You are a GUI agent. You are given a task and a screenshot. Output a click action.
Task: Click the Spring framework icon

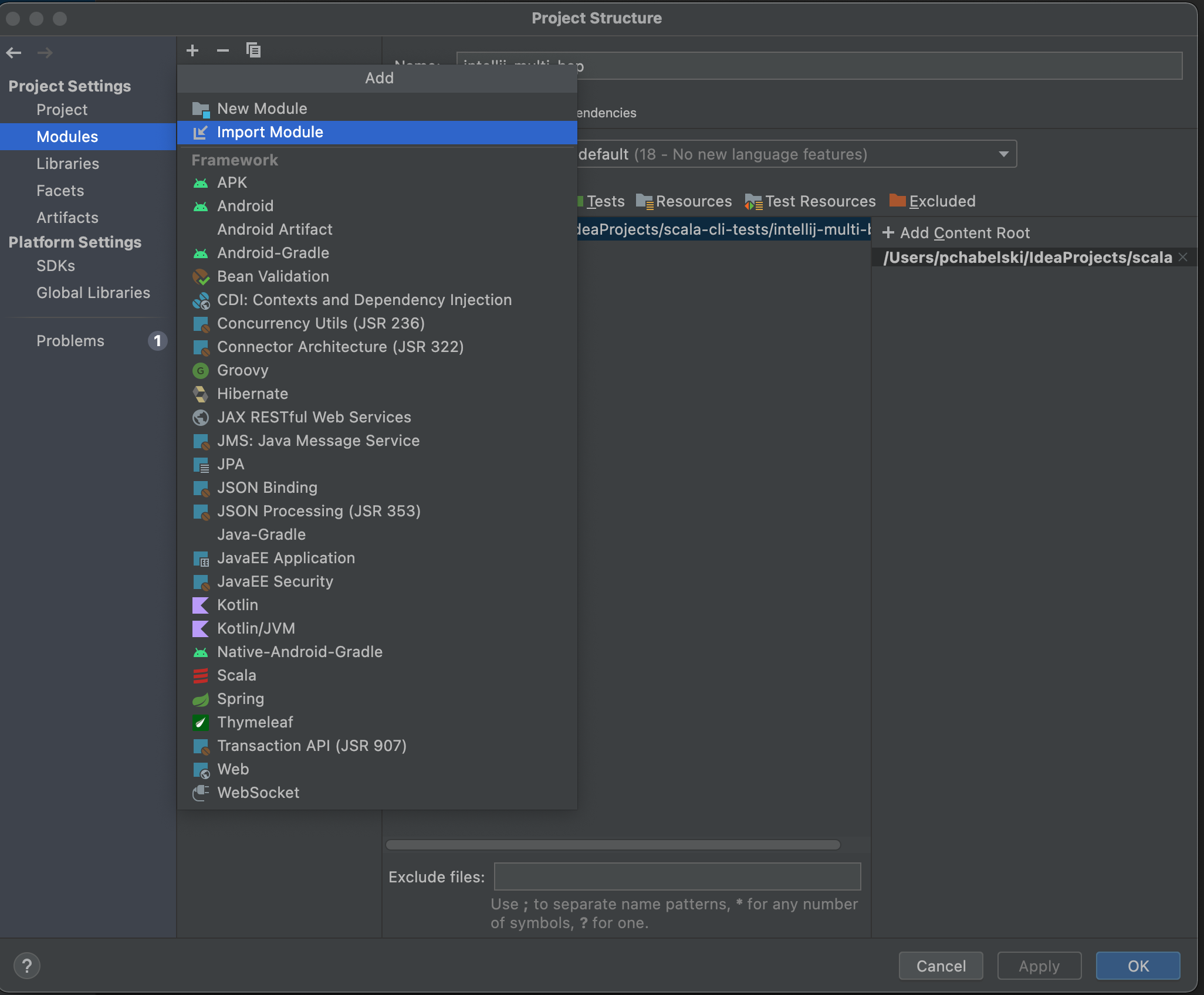(200, 698)
